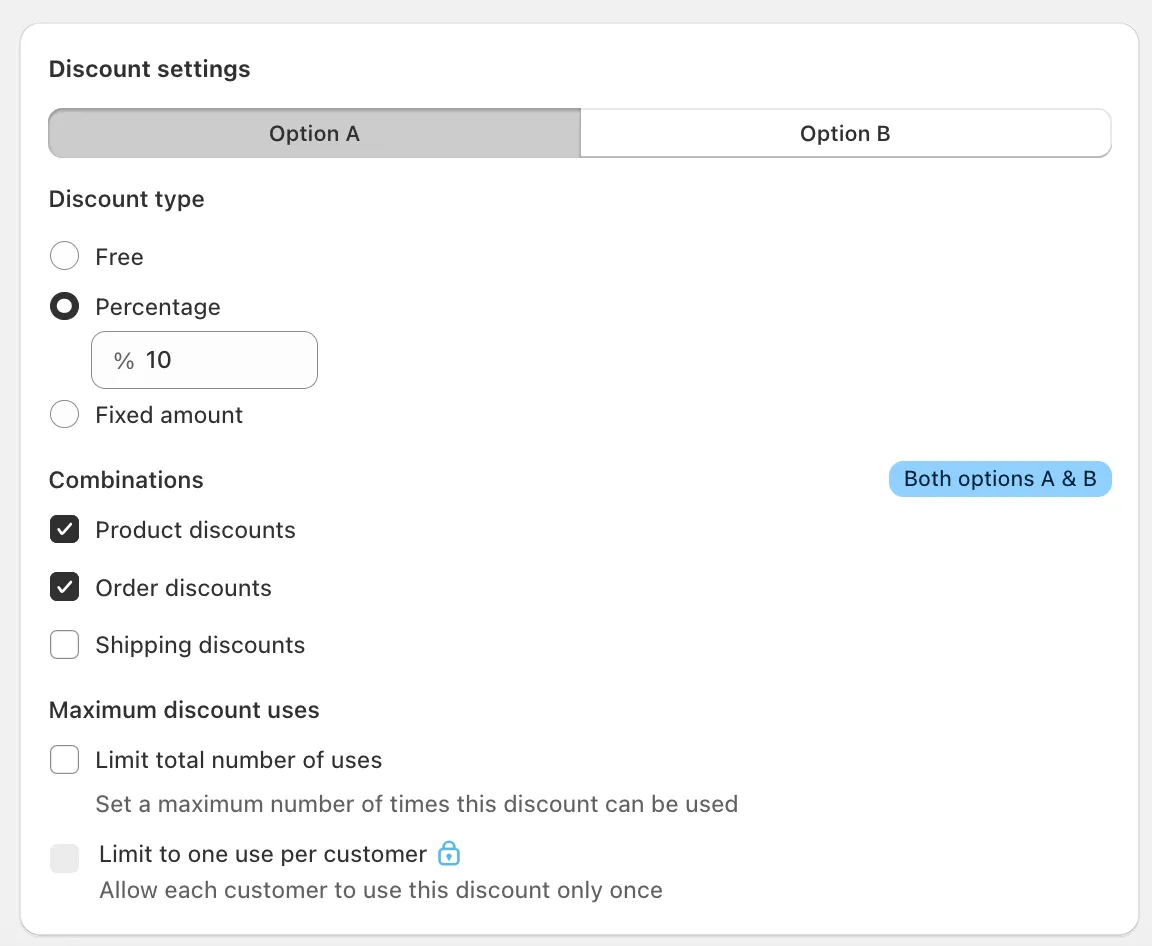Click the 'Free' option label text
The image size is (1152, 946).
[119, 256]
